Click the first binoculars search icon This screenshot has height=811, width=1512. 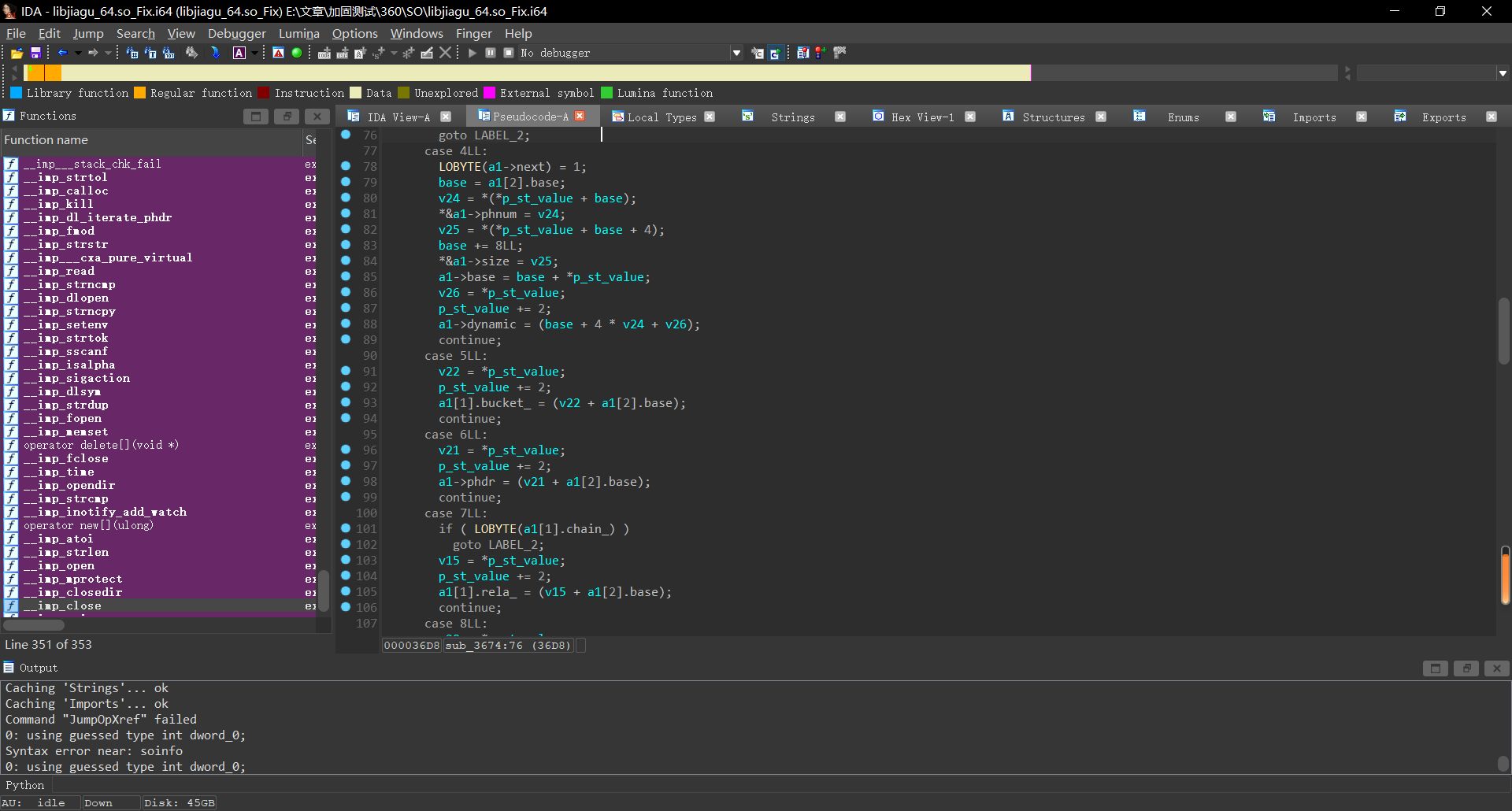tap(132, 53)
